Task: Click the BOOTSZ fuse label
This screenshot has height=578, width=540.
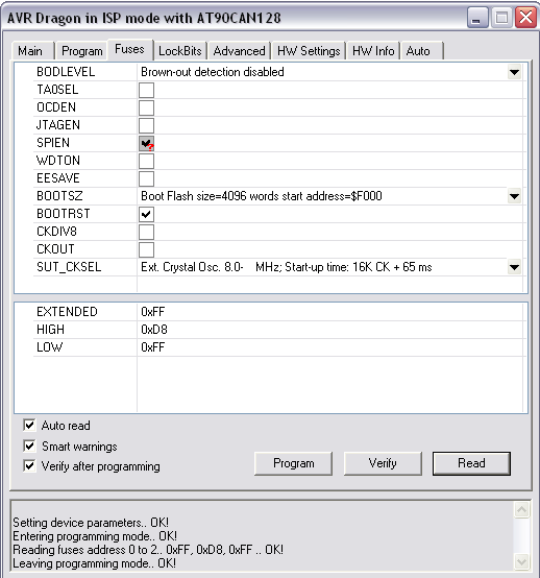Action: click(x=59, y=196)
